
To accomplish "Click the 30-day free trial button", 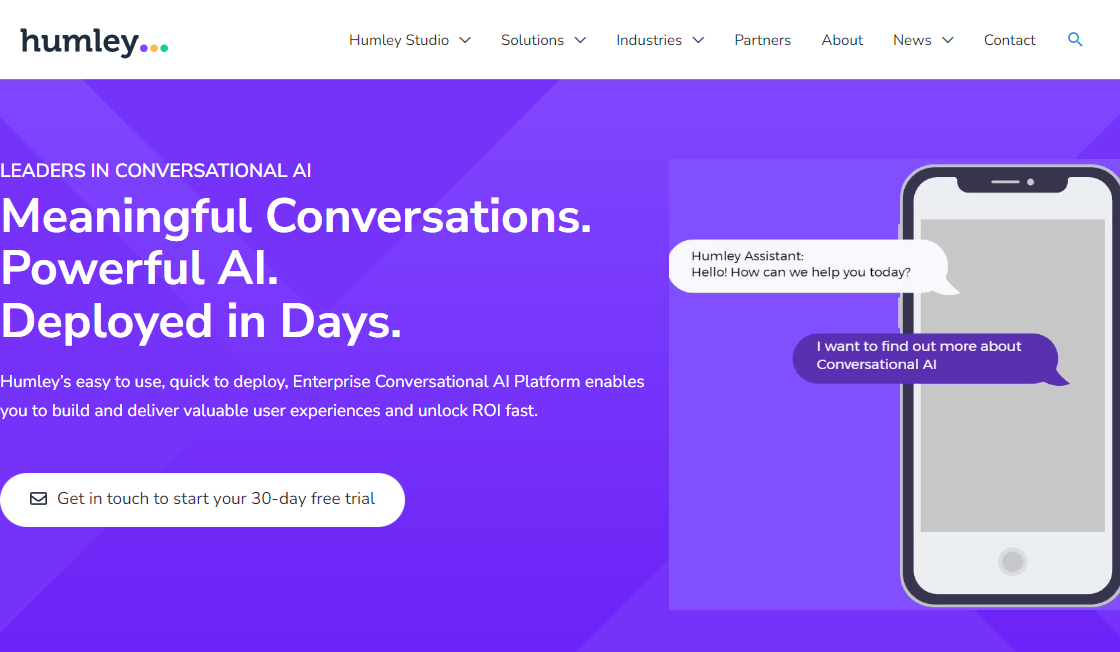I will tap(202, 499).
